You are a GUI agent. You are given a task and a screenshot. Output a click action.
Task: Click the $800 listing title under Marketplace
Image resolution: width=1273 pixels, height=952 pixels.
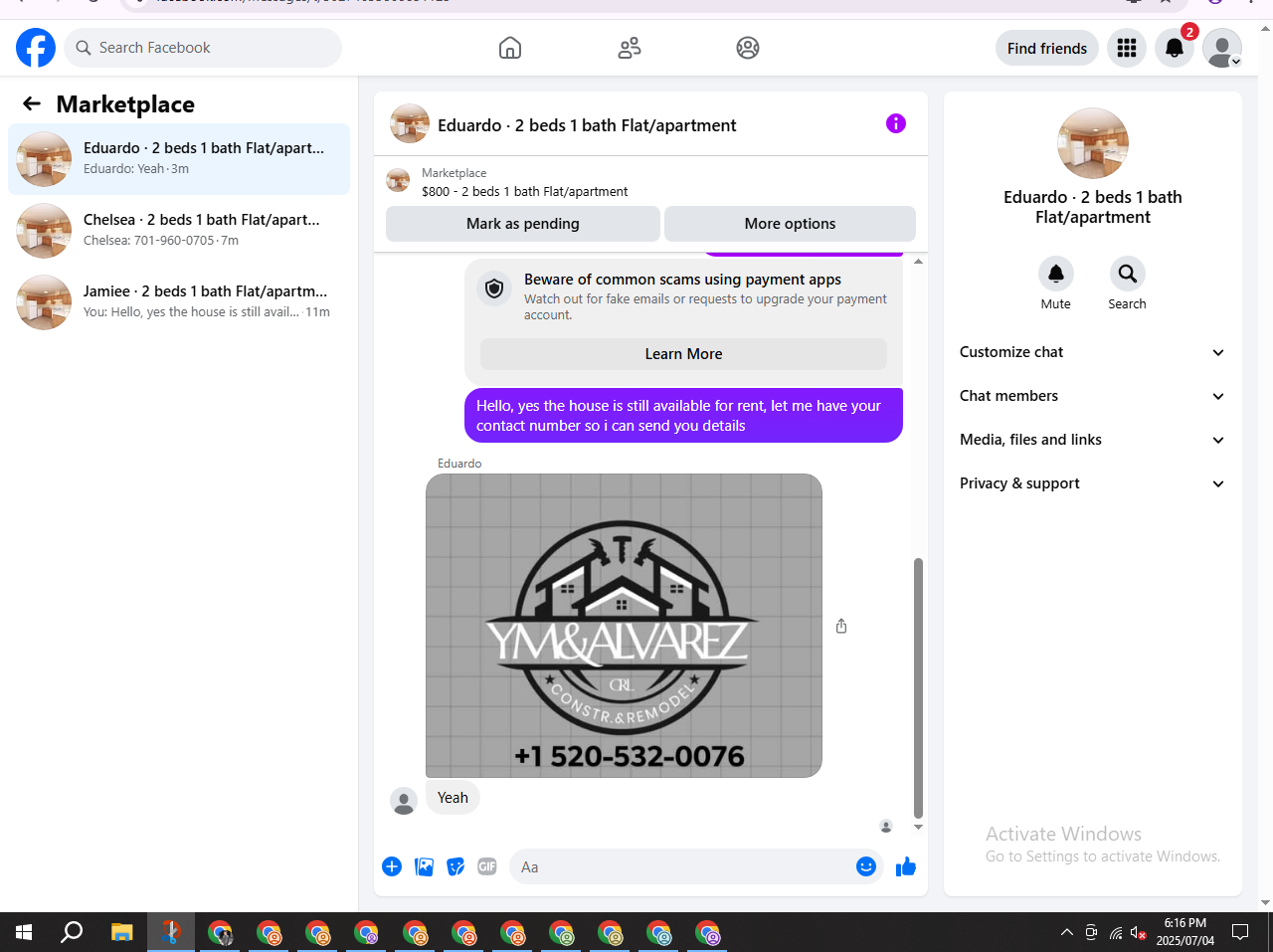pyautogui.click(x=525, y=191)
